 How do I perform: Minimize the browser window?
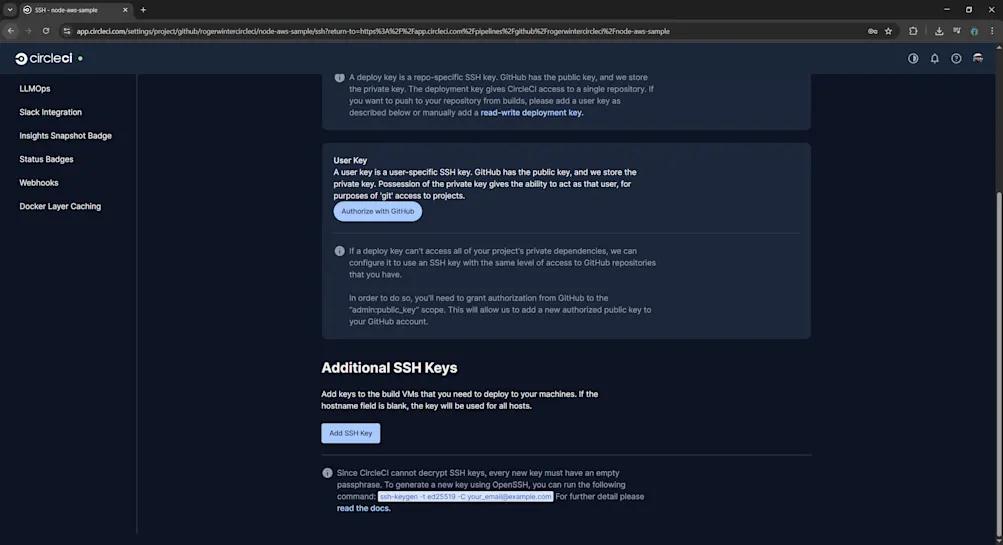[947, 10]
